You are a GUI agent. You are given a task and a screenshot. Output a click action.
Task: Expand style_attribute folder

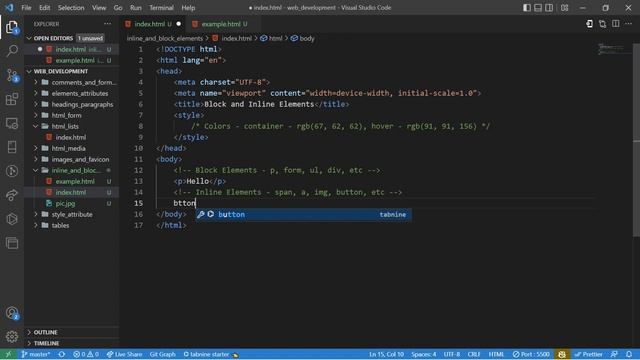coord(72,215)
